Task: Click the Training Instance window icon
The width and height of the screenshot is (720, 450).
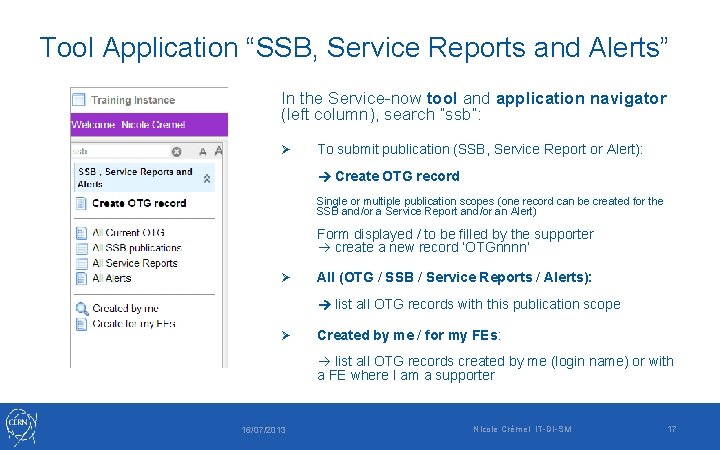Action: click(79, 100)
